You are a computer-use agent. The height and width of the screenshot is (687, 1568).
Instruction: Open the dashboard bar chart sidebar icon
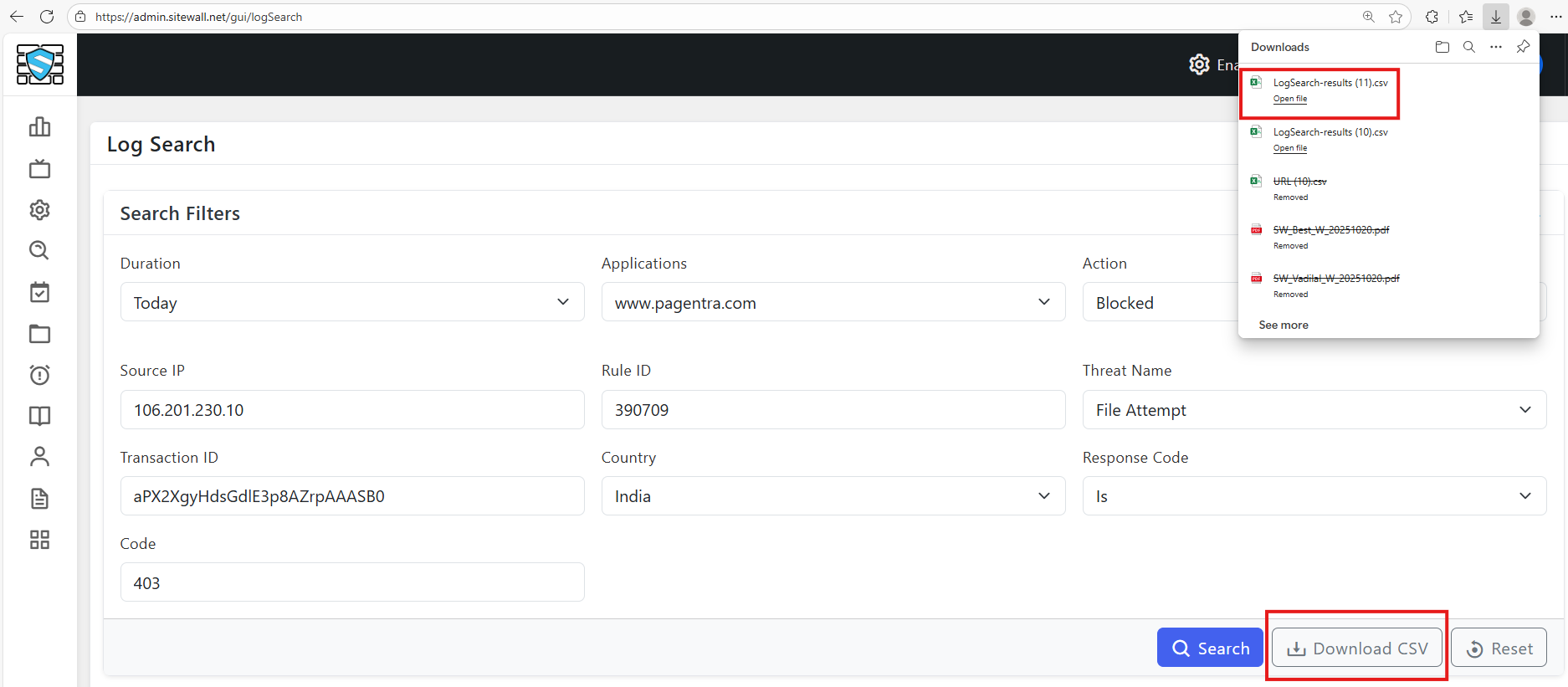tap(39, 126)
